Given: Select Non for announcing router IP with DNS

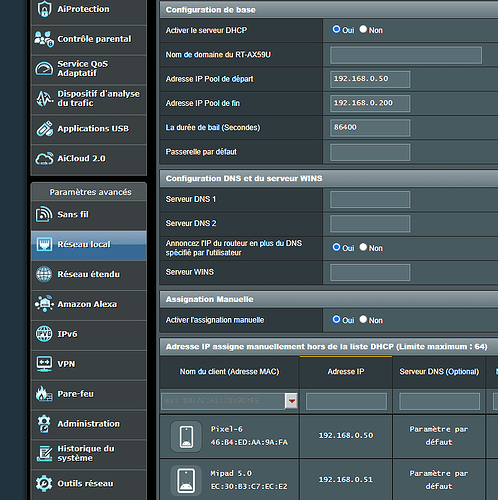Looking at the screenshot, I should click(363, 247).
